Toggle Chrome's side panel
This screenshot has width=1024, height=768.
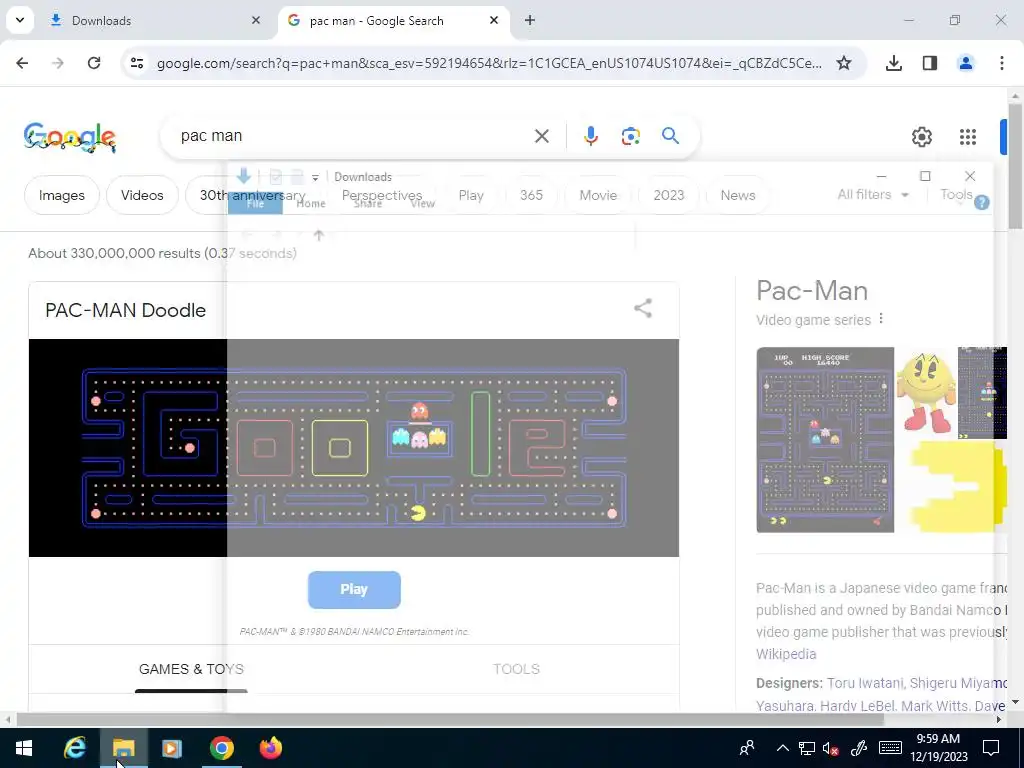[930, 63]
